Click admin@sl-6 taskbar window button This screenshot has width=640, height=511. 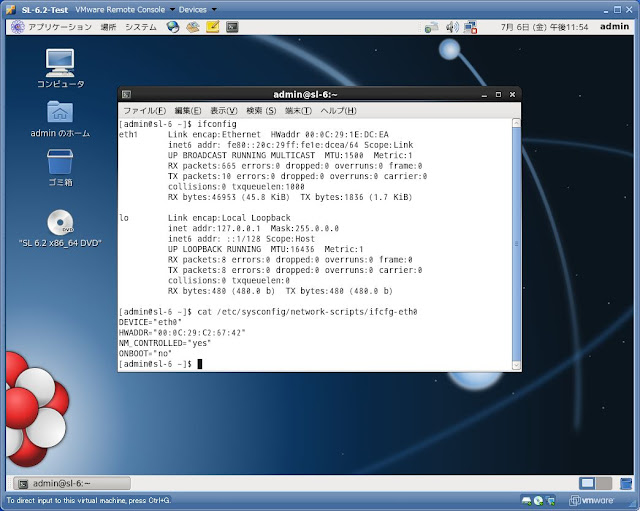click(72, 484)
